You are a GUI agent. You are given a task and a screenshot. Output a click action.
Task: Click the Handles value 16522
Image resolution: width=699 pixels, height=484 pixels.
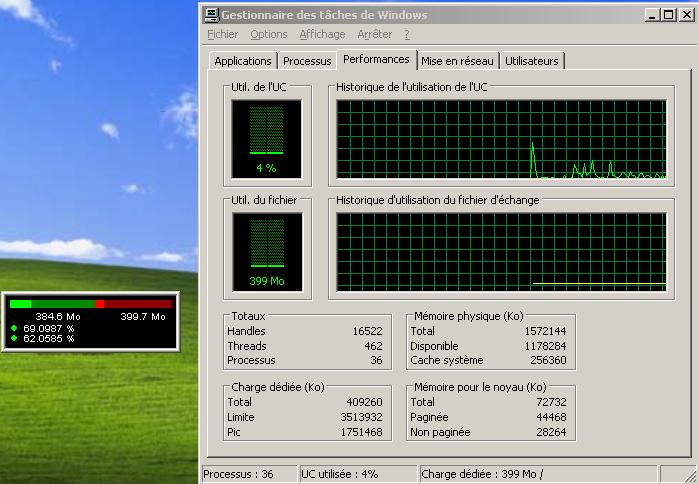point(367,331)
